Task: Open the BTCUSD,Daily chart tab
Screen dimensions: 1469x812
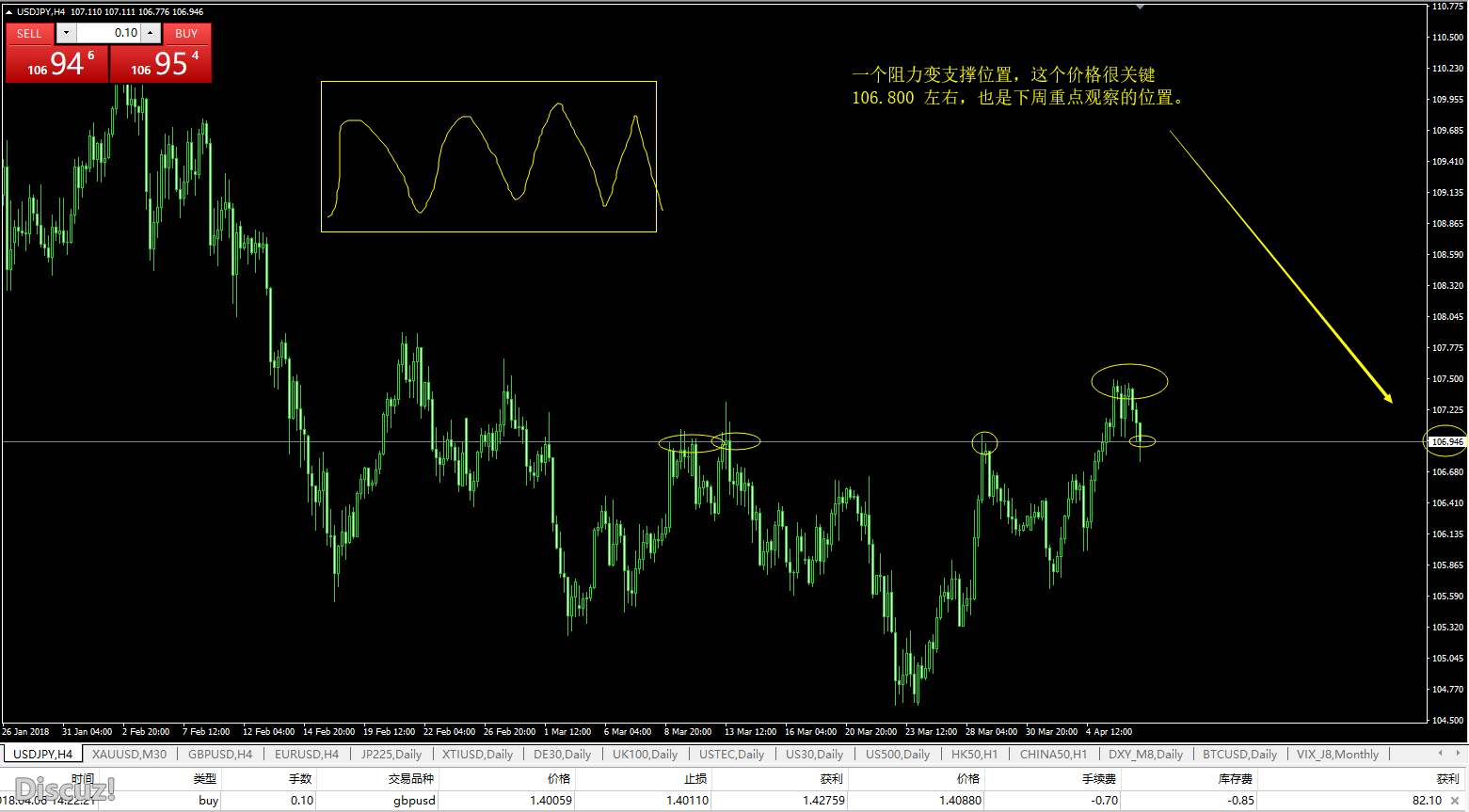Action: (1239, 754)
